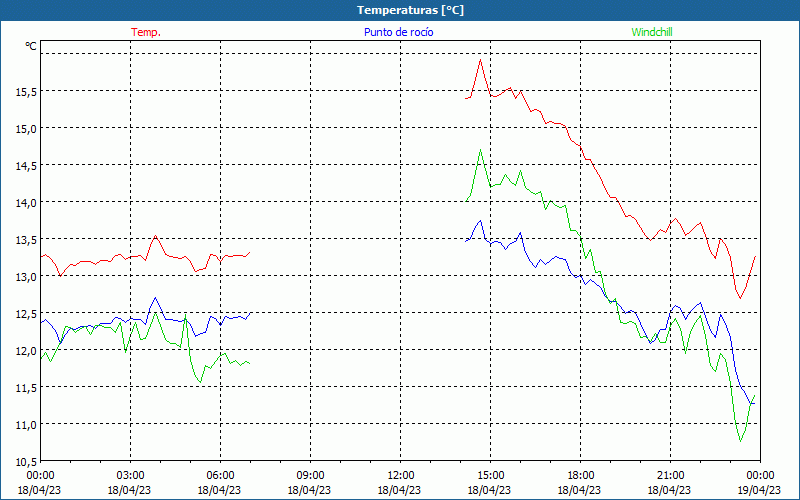Click the 21:00 time axis label
Screen dimensions: 800x500
[x=670, y=476]
